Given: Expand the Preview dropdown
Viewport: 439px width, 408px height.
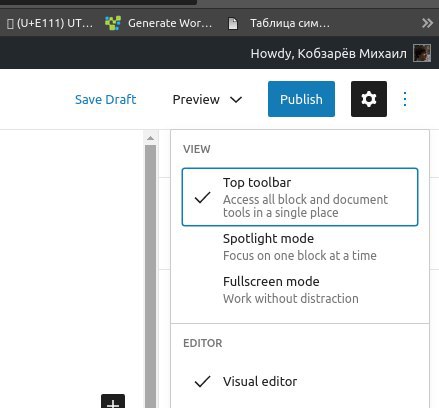Looking at the screenshot, I should click(207, 99).
